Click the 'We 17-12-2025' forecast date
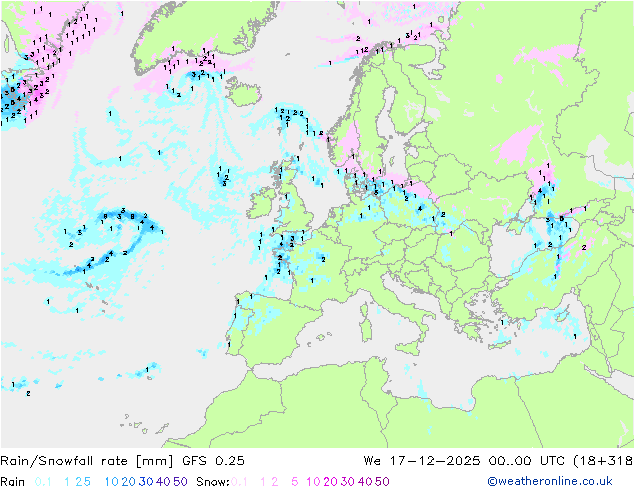 coord(422,461)
